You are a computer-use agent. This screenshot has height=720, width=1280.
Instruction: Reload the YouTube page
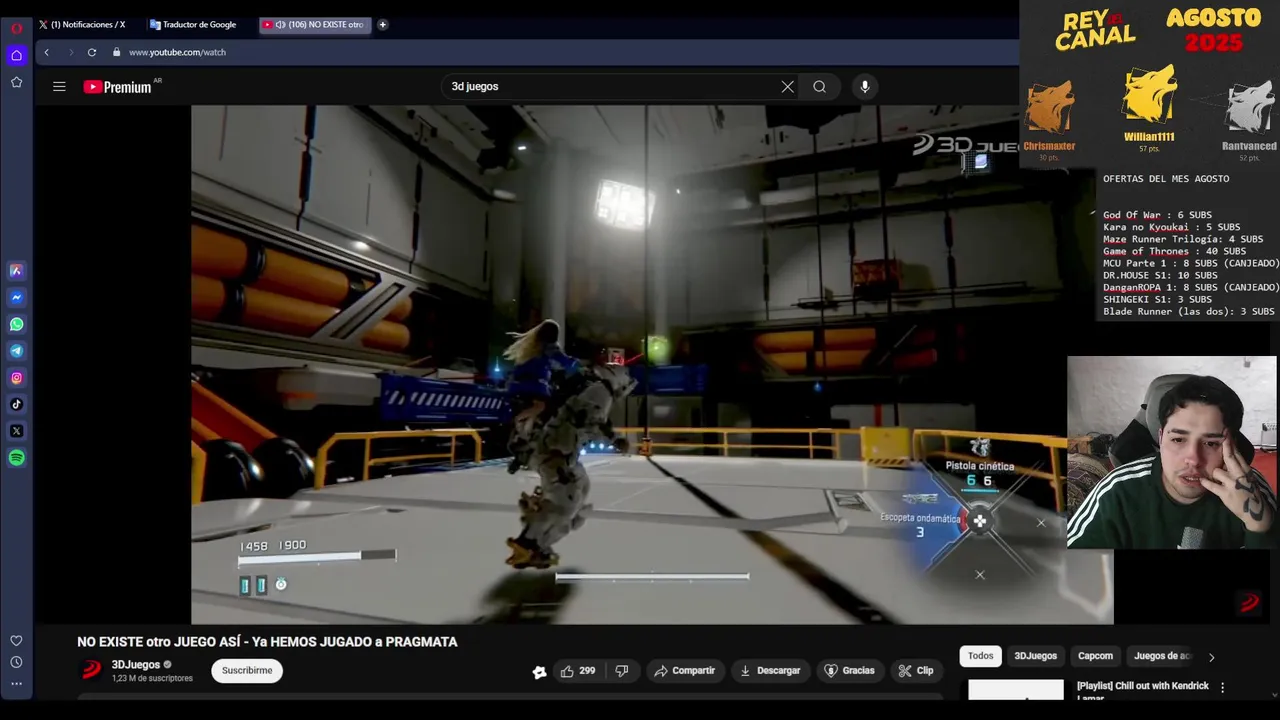[92, 52]
